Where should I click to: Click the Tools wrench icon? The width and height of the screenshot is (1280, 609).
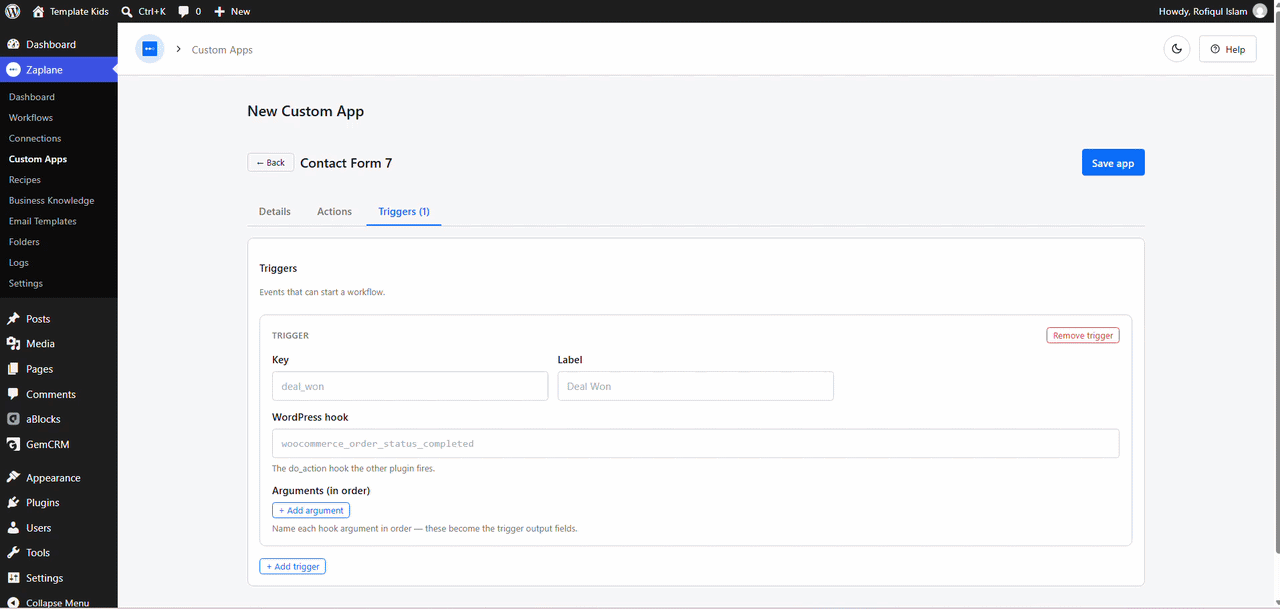point(13,553)
